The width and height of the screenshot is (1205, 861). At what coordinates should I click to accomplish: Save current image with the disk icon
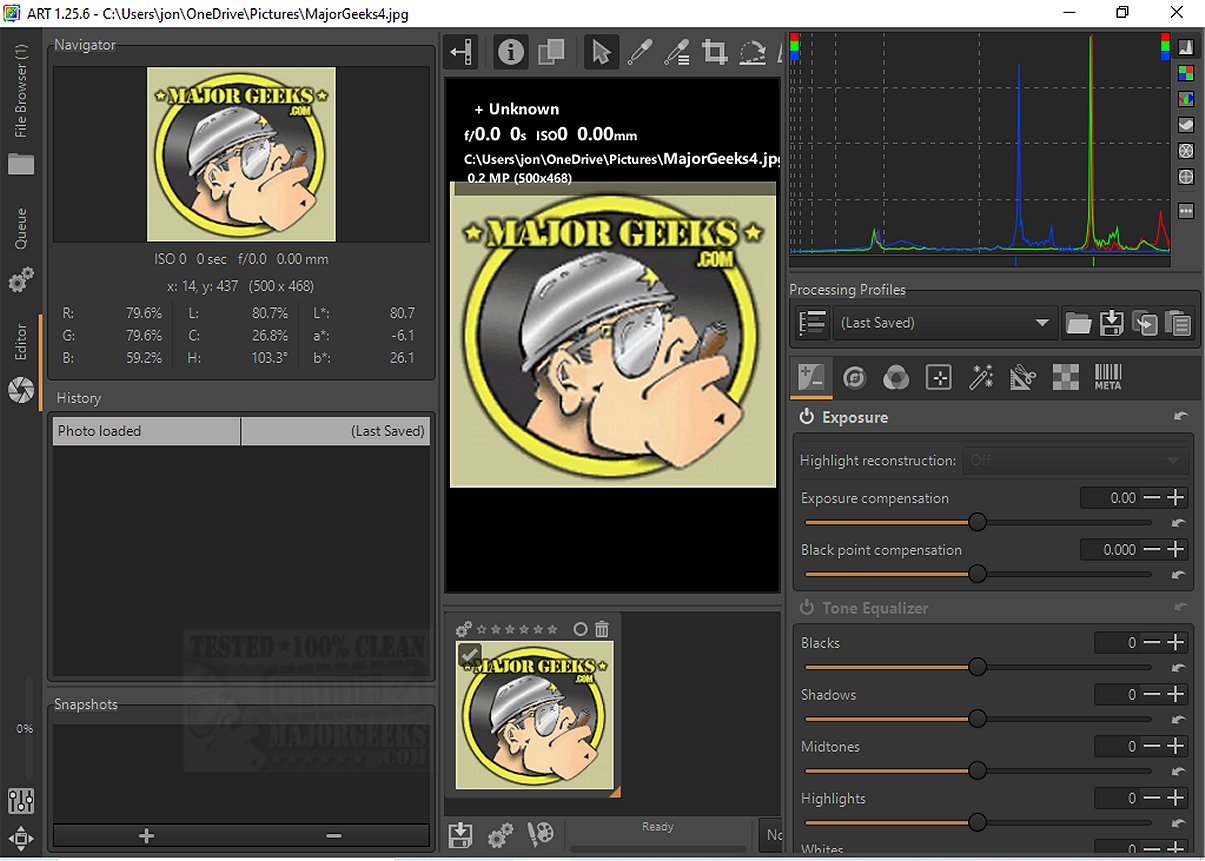(460, 835)
